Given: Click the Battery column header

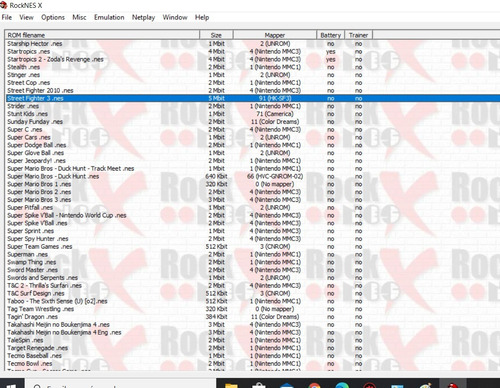Looking at the screenshot, I should tap(330, 35).
